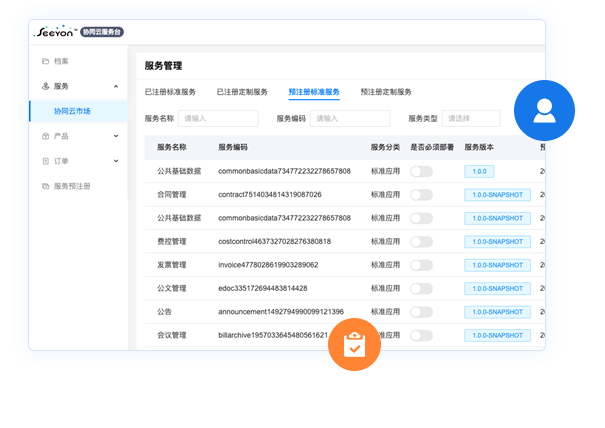Toggle required deployment switch for 公告
The image size is (605, 428).
[421, 312]
